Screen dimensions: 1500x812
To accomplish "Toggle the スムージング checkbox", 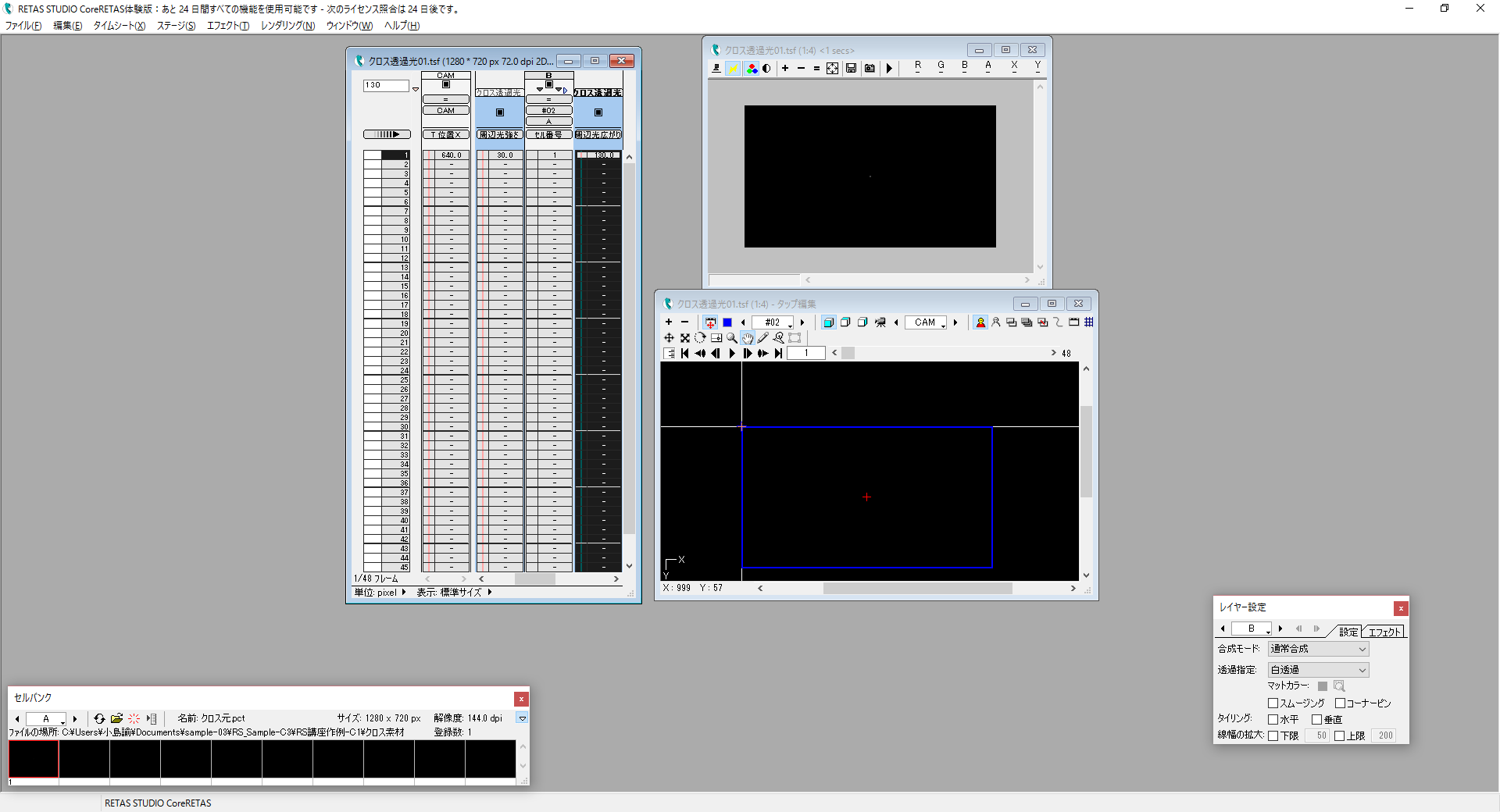I will click(x=1273, y=703).
